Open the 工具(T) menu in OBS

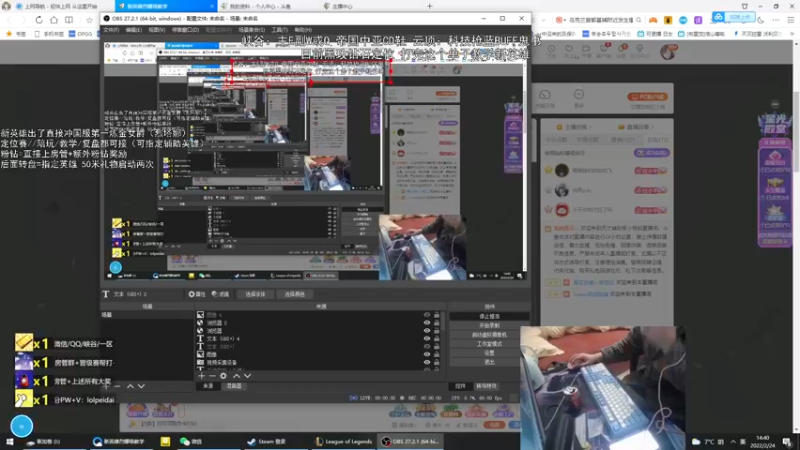pyautogui.click(x=280, y=30)
